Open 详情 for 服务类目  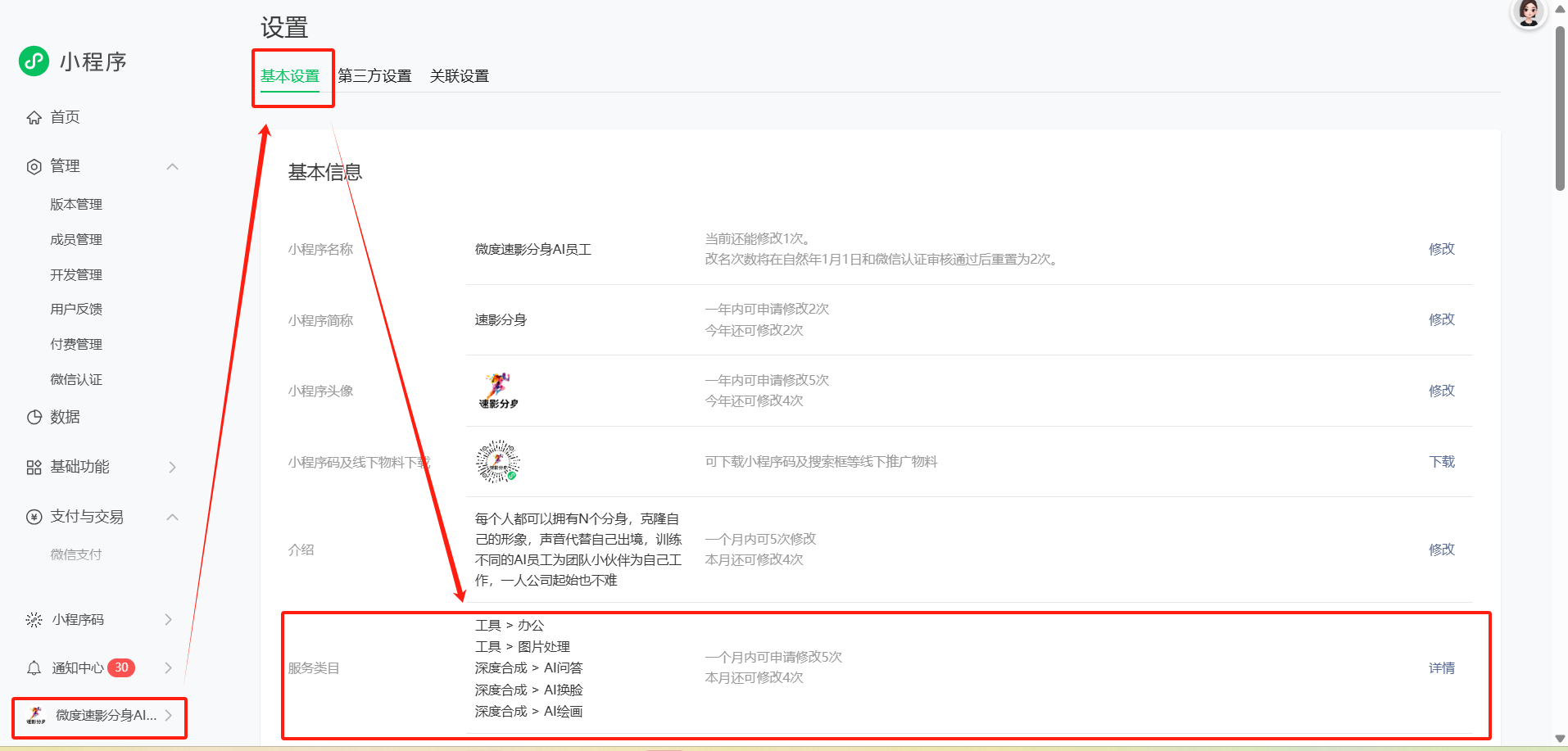tap(1441, 668)
